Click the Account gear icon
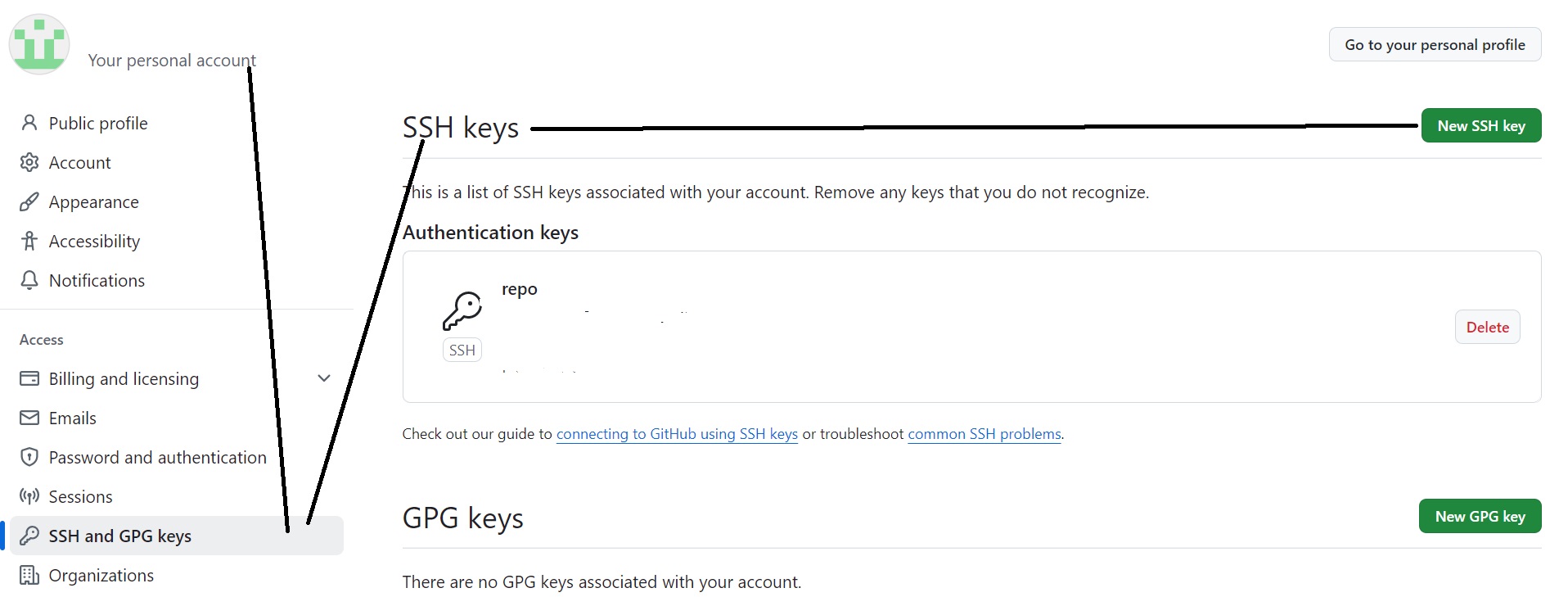The width and height of the screenshot is (1568, 597). [x=29, y=162]
